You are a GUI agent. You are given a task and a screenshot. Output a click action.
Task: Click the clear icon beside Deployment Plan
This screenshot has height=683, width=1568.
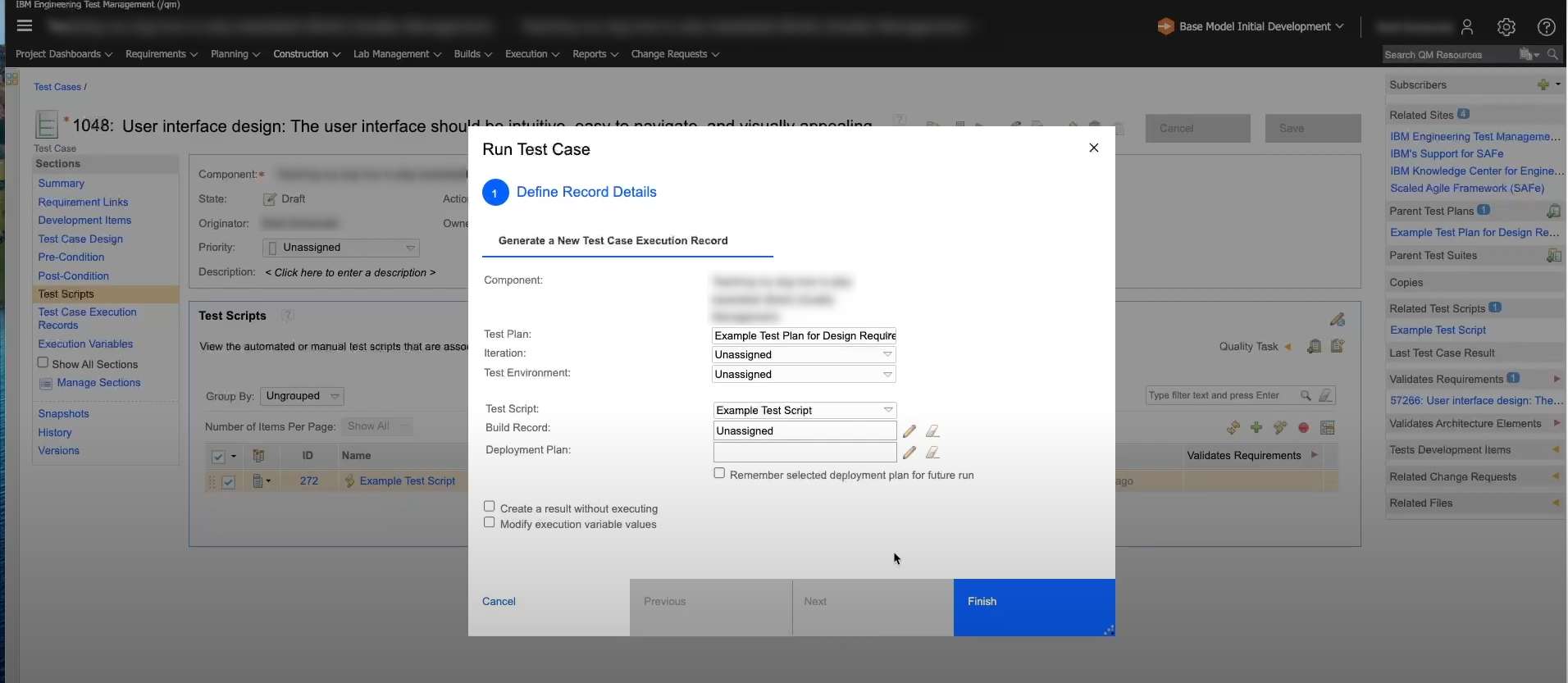click(x=932, y=453)
